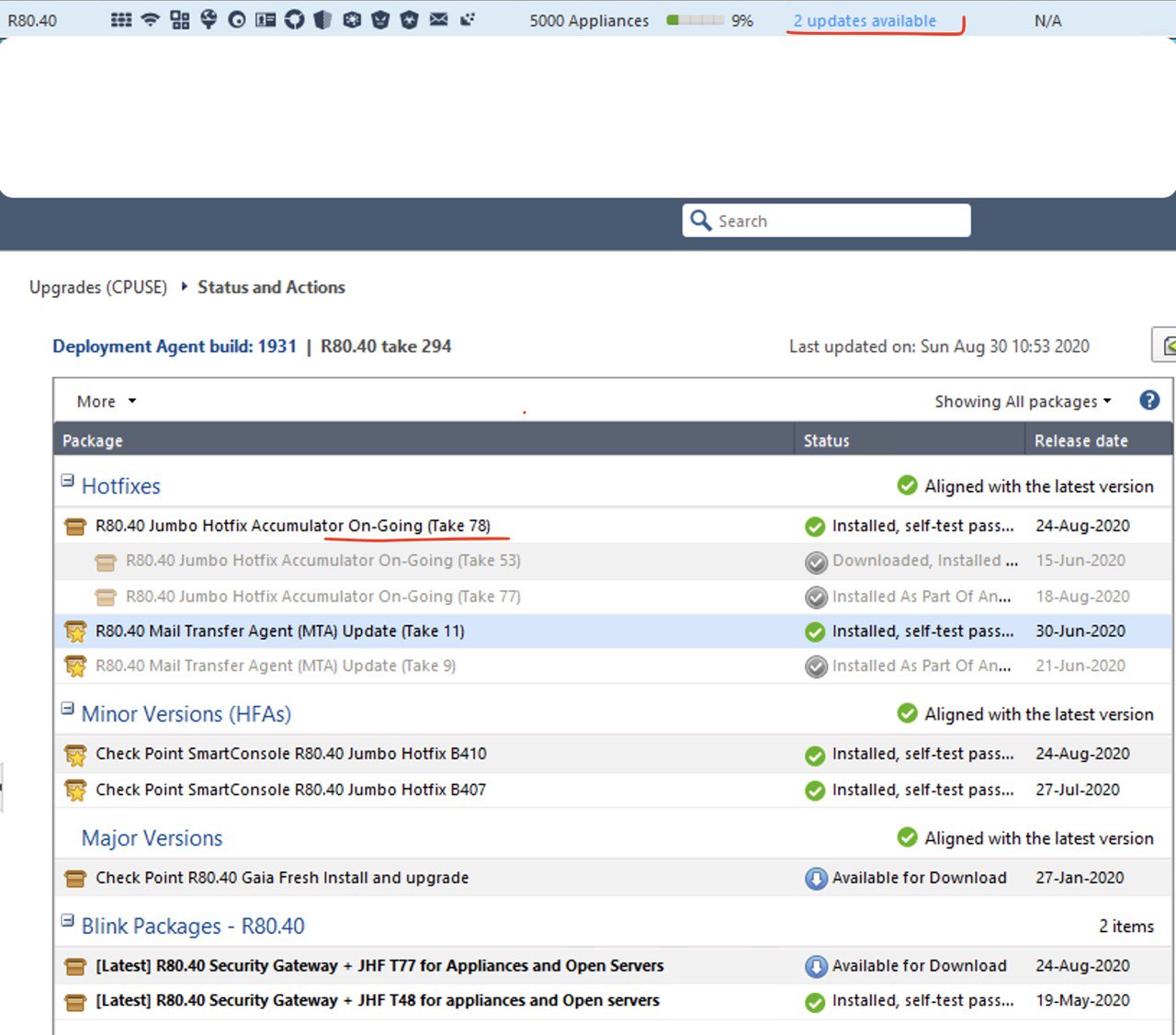
Task: Click package icon for JHF T77 blink package
Action: [x=75, y=967]
